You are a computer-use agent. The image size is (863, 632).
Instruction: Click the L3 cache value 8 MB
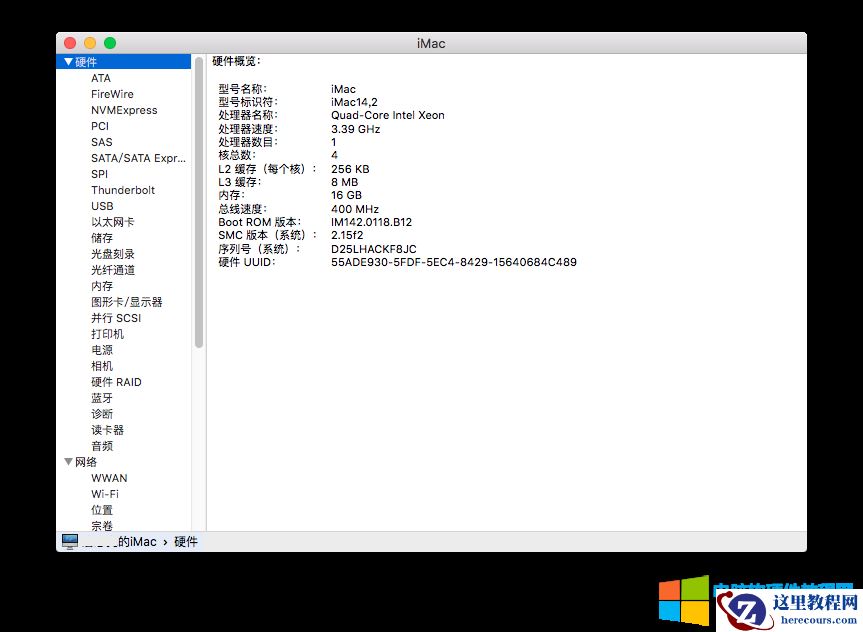(x=345, y=182)
